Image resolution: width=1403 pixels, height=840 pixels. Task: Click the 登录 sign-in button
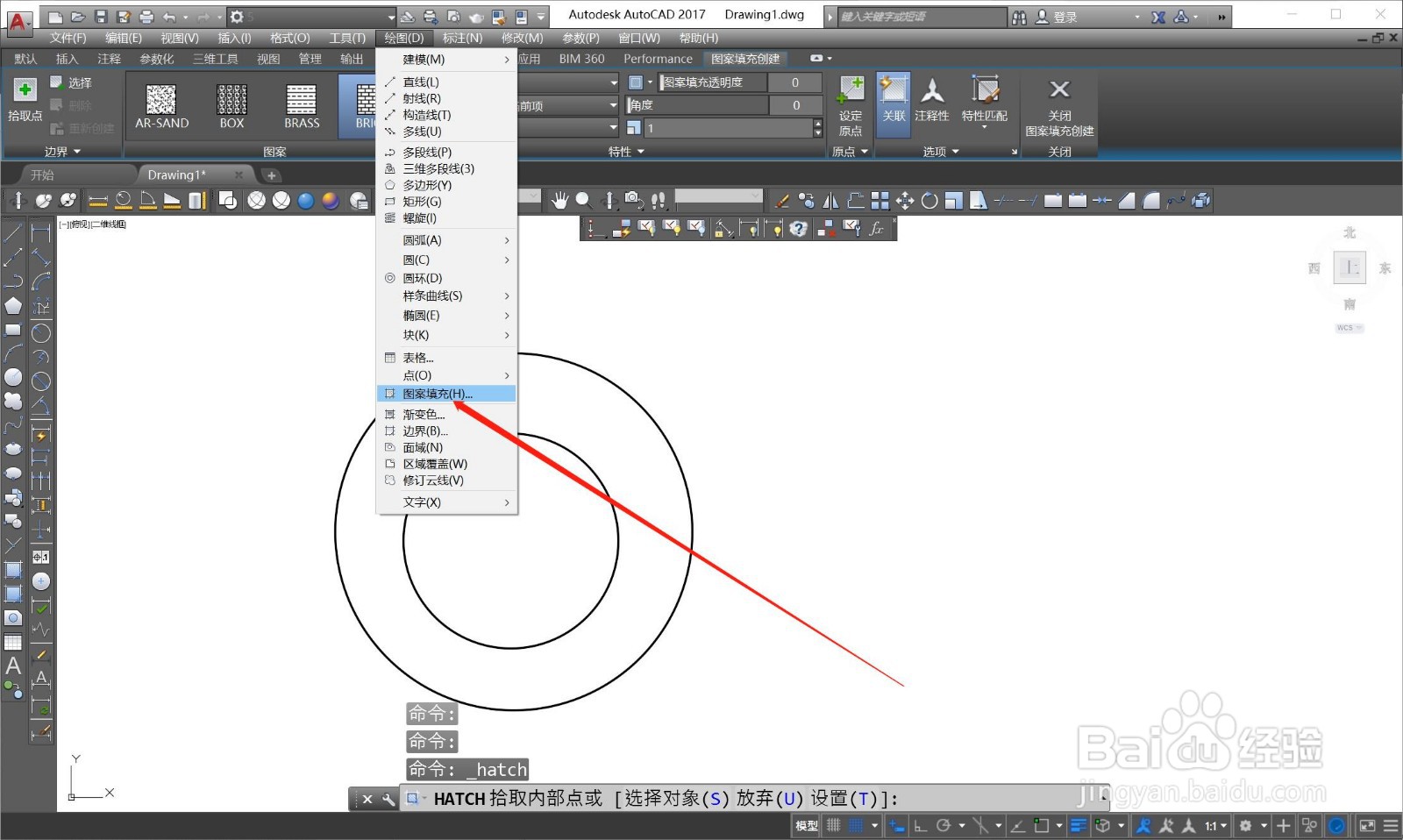coord(1057,17)
